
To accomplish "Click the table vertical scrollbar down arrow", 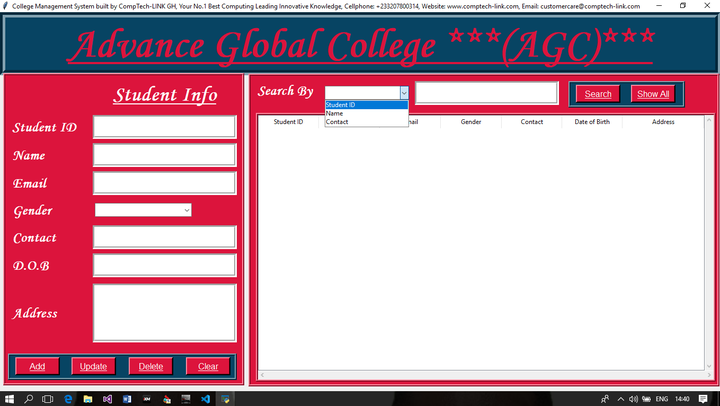I will (x=709, y=366).
